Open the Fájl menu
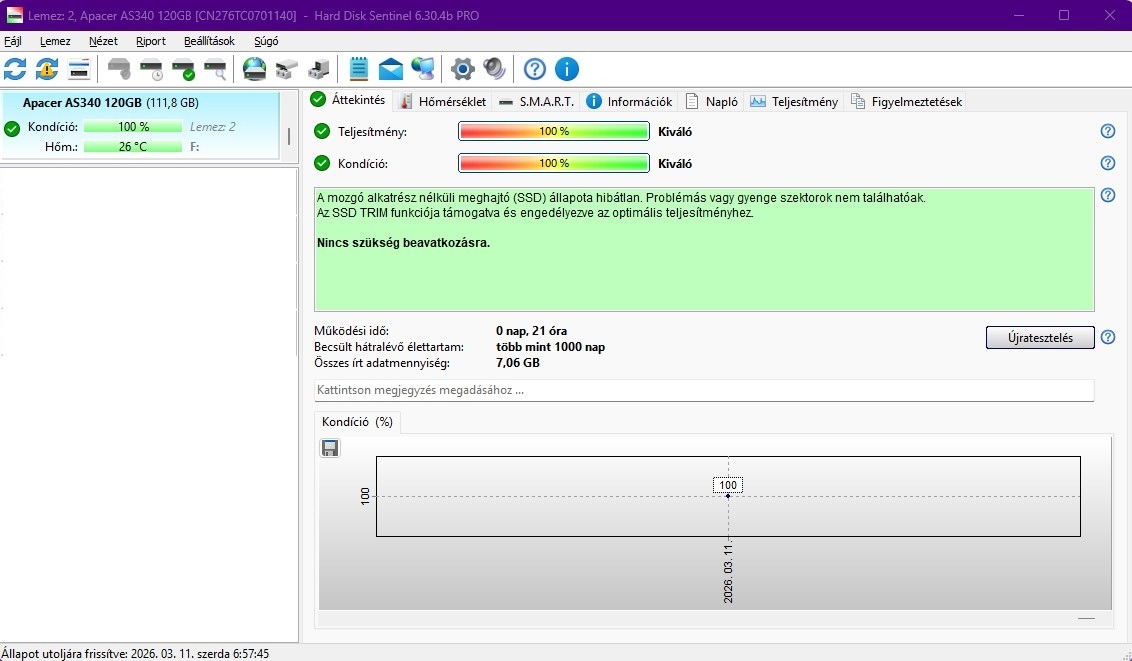This screenshot has height=661, width=1132. coord(12,41)
